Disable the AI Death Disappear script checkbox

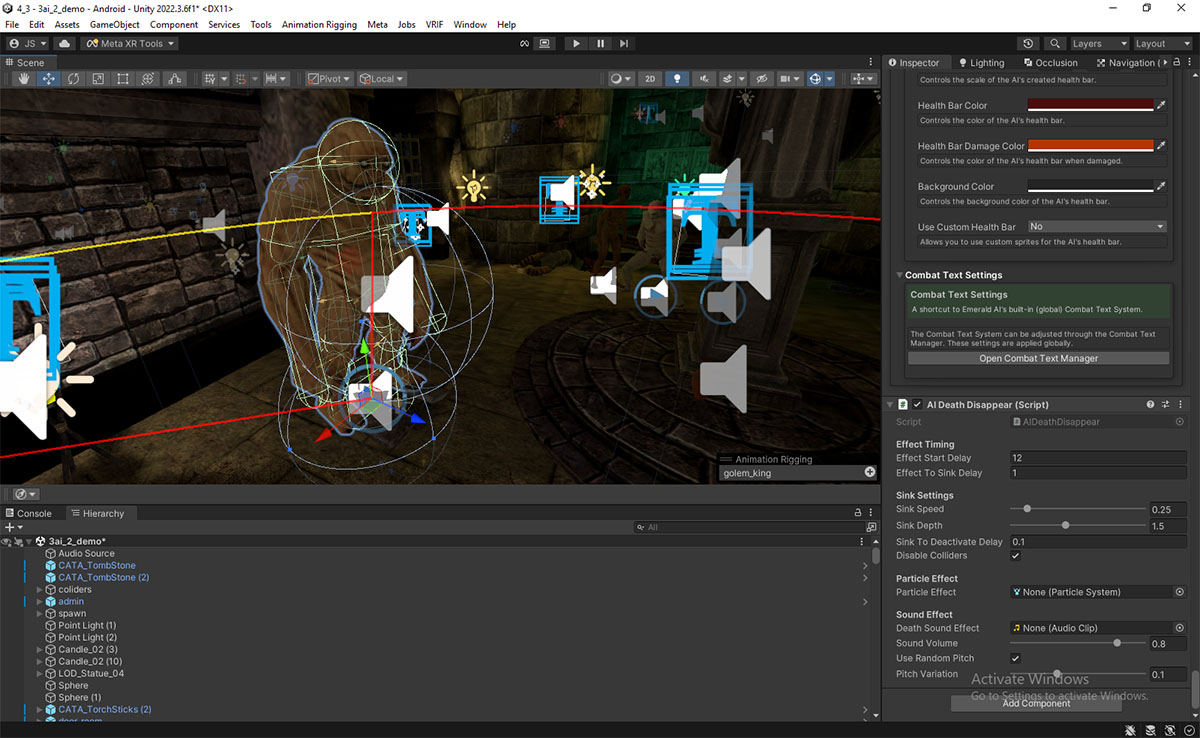pyautogui.click(x=917, y=405)
